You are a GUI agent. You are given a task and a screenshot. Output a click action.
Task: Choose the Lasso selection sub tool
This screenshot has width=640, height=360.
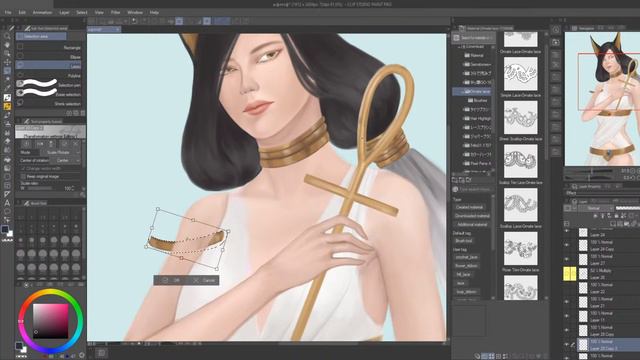pos(49,66)
